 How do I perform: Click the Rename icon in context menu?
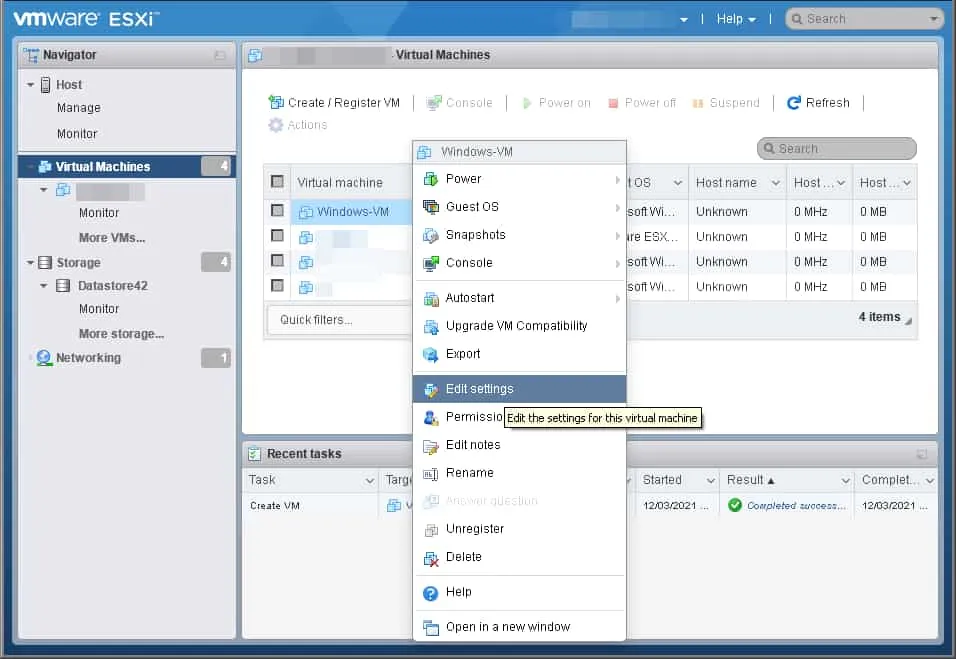click(x=431, y=473)
